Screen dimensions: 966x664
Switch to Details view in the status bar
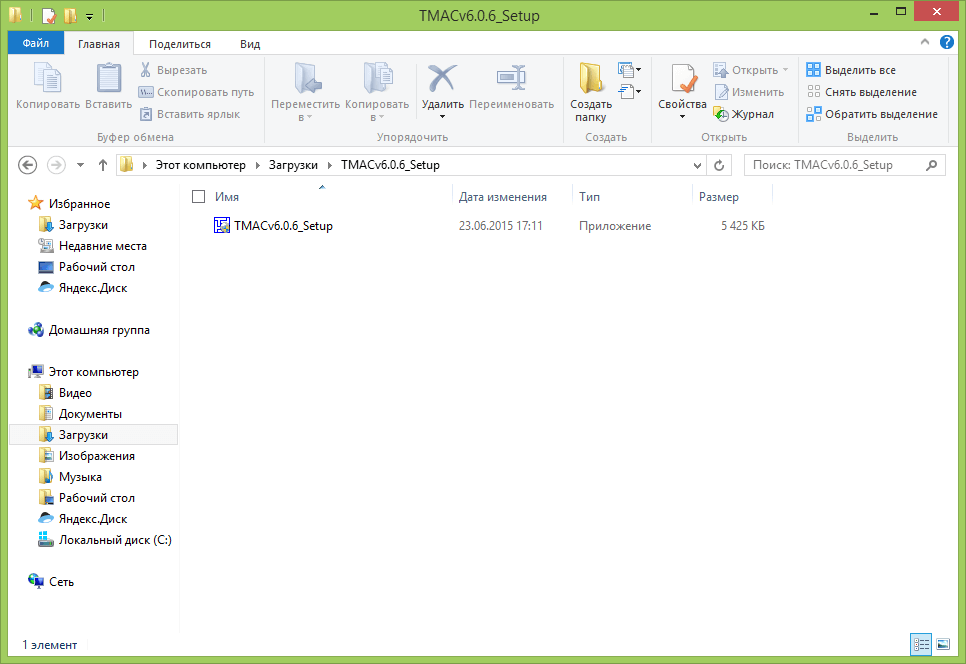[921, 644]
